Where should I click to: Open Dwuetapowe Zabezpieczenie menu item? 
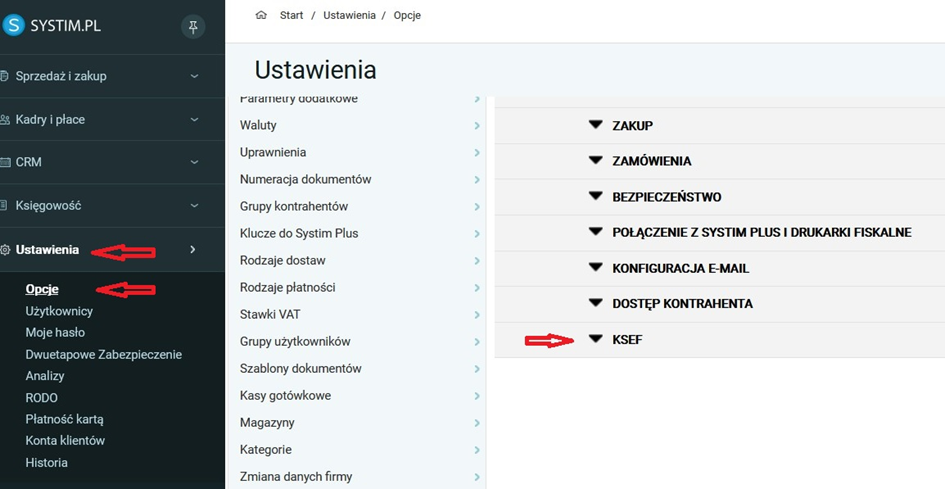tap(104, 355)
